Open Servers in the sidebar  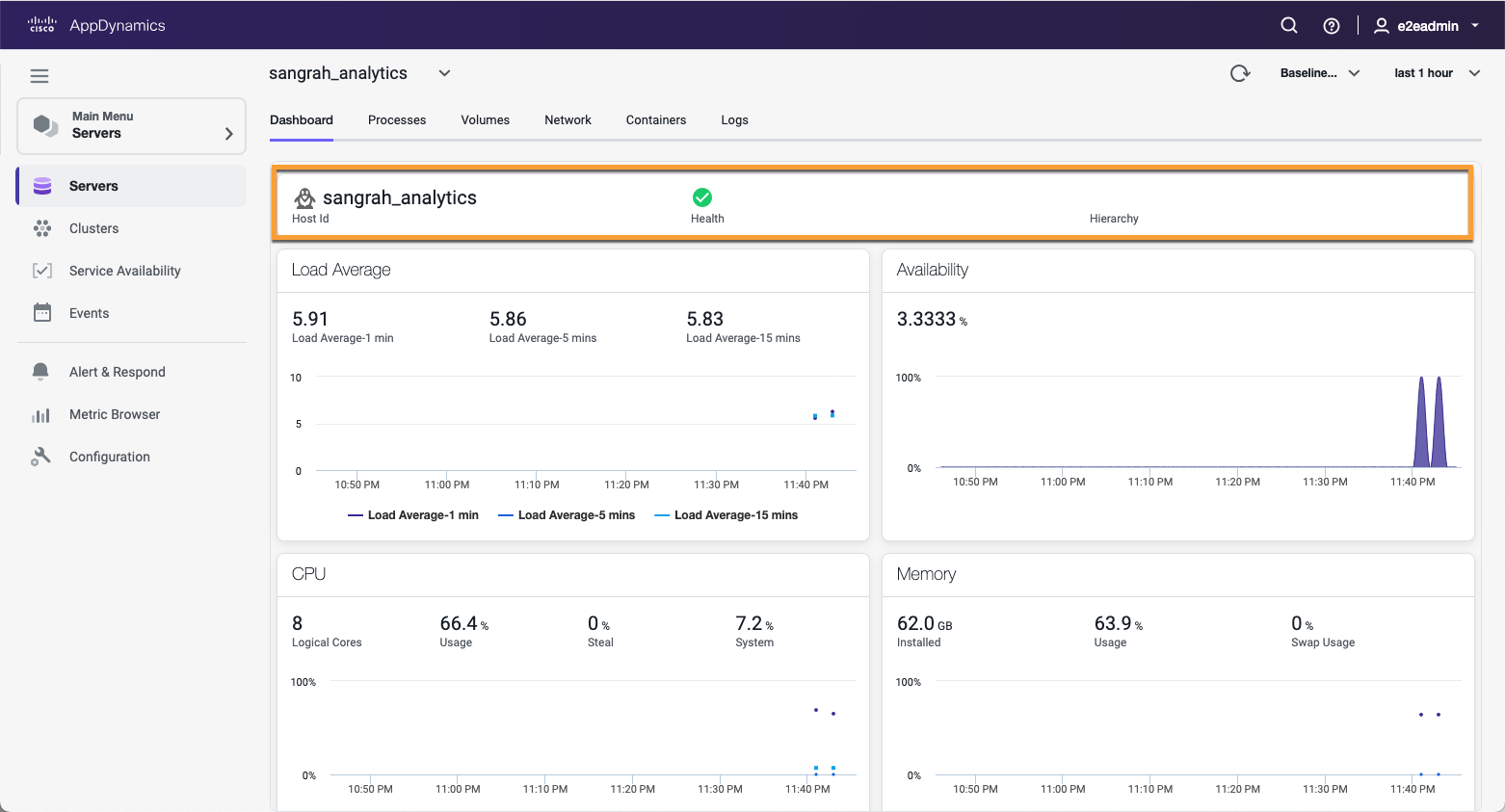click(x=132, y=186)
